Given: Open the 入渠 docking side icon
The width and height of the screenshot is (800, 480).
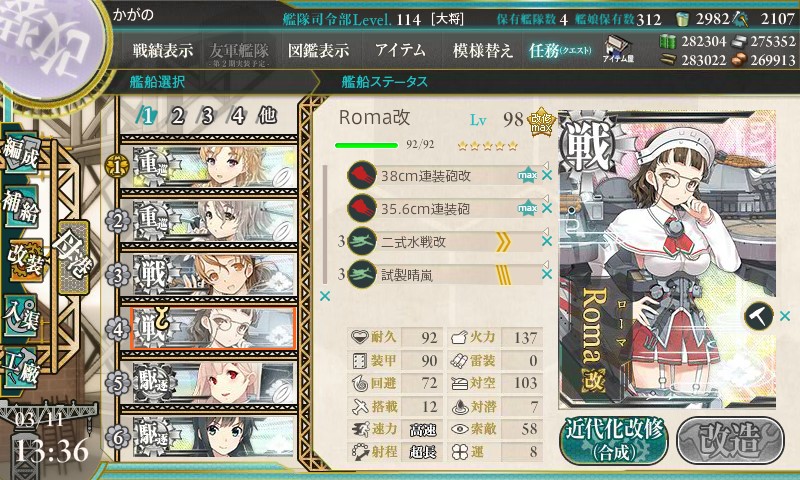Looking at the screenshot, I should click(21, 315).
